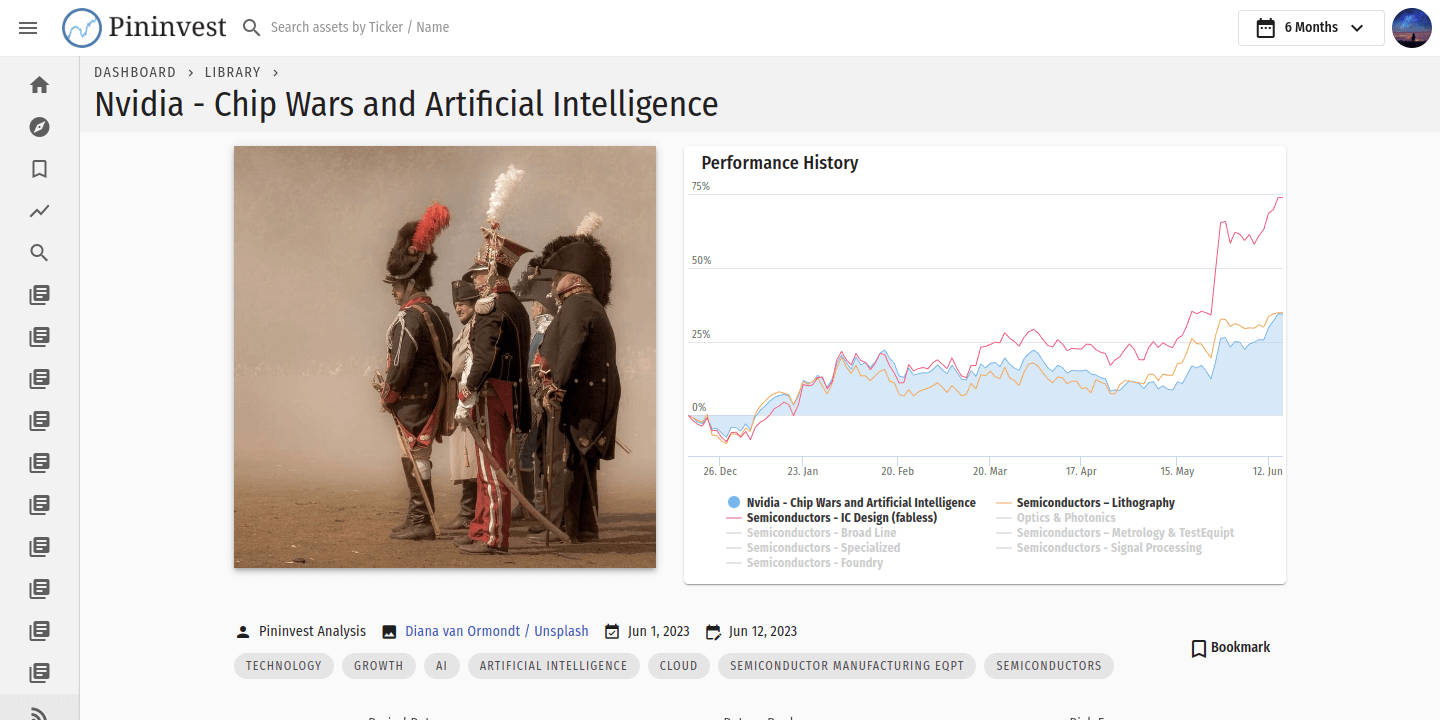Go to DASHBOARD breadcrumb

(x=135, y=72)
